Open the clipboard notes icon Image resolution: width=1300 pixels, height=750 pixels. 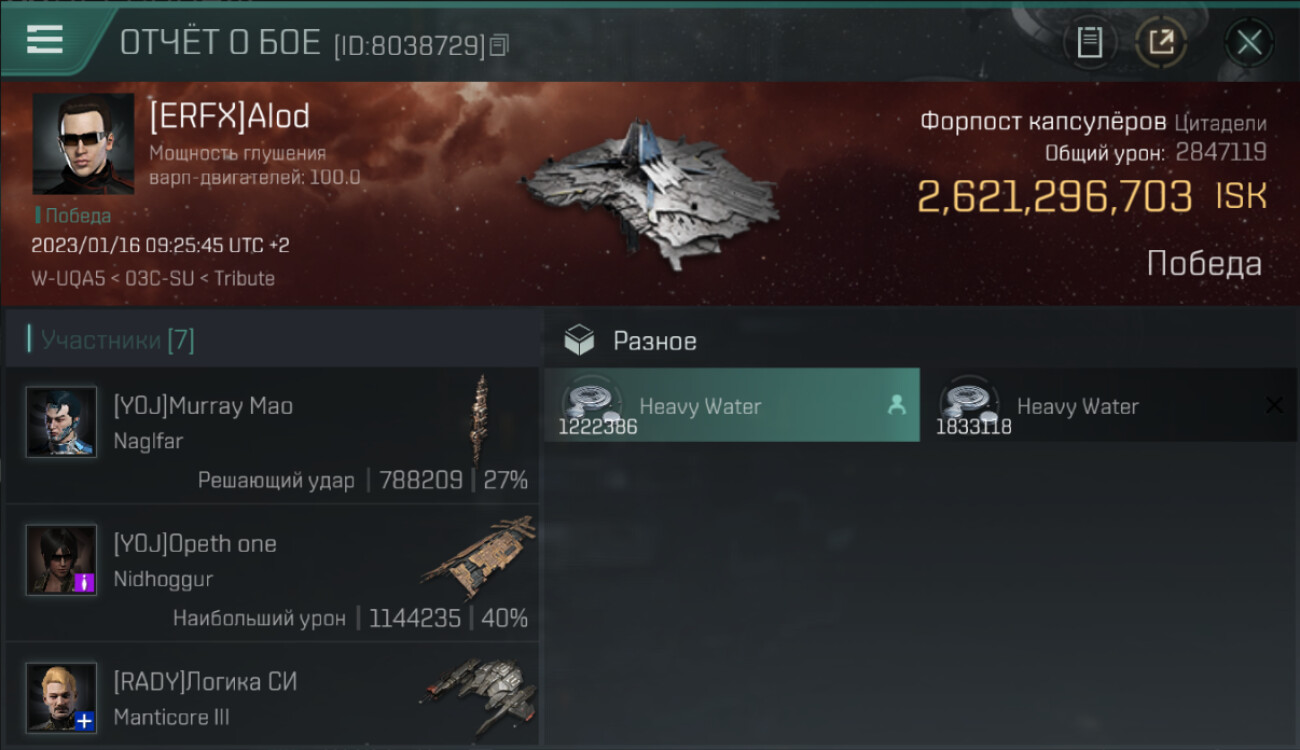click(1089, 42)
